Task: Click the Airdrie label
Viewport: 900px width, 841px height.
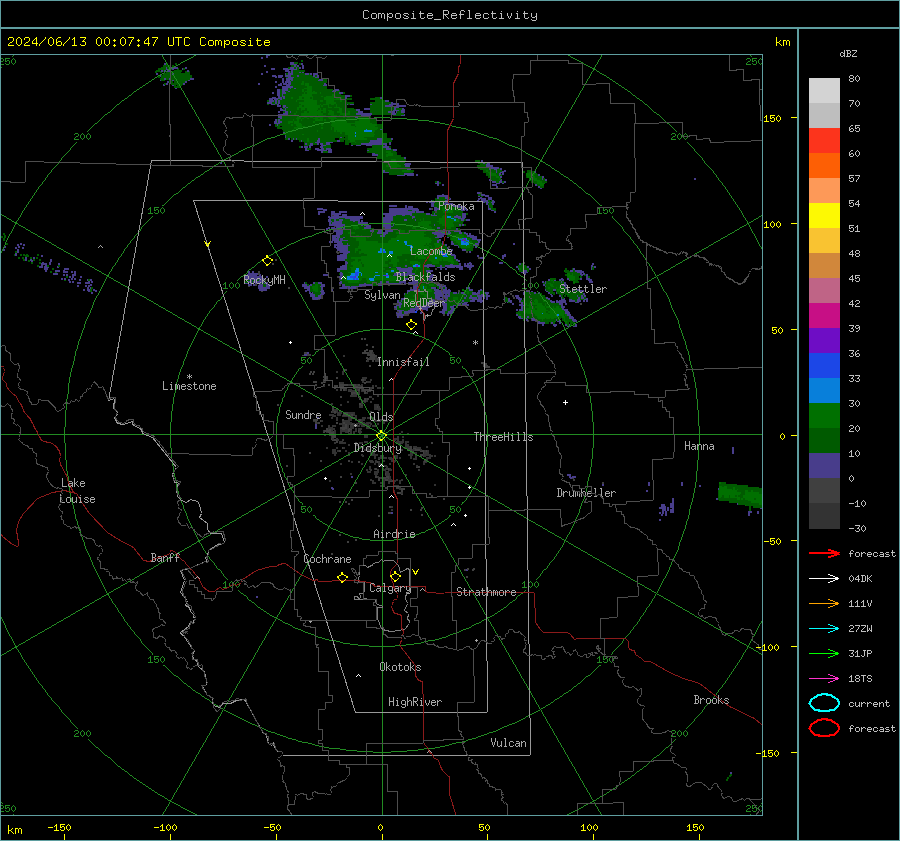Action: click(x=394, y=534)
